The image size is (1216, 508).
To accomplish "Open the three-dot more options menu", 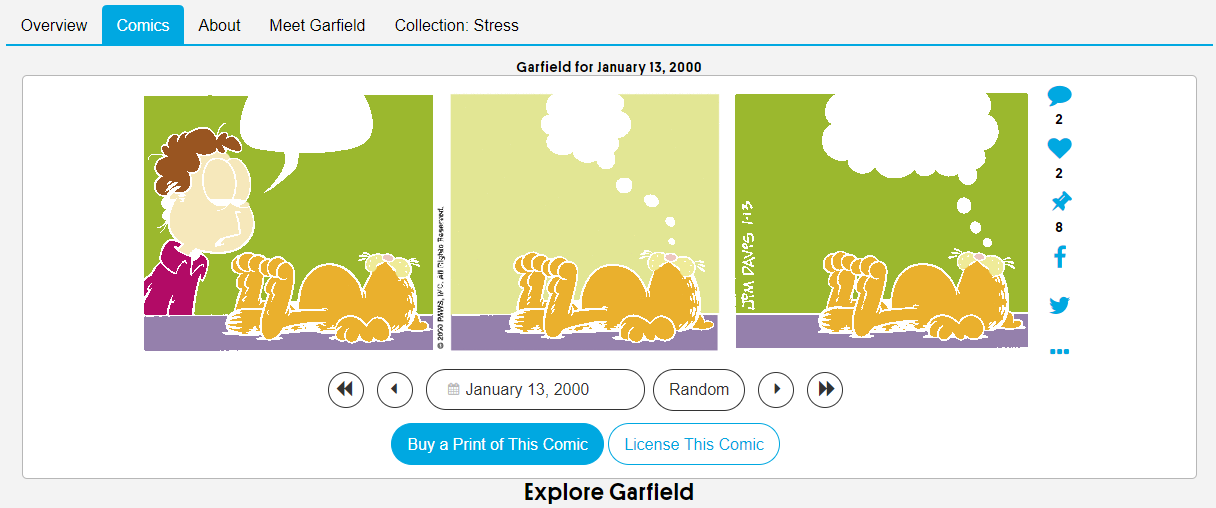I will point(1060,351).
